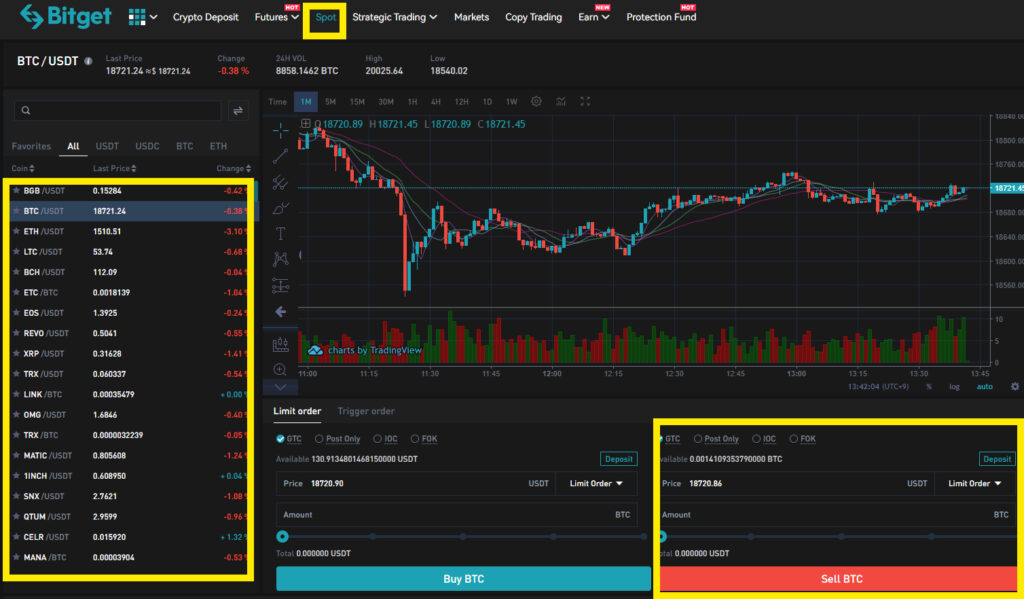Open Crypto Deposit link
This screenshot has height=599, width=1024.
click(x=205, y=17)
